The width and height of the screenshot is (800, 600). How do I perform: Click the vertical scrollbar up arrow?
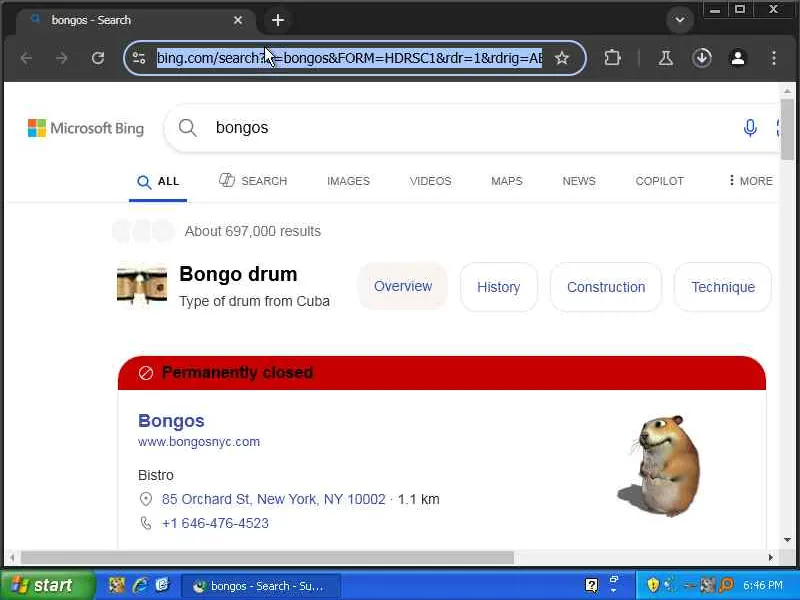[787, 92]
